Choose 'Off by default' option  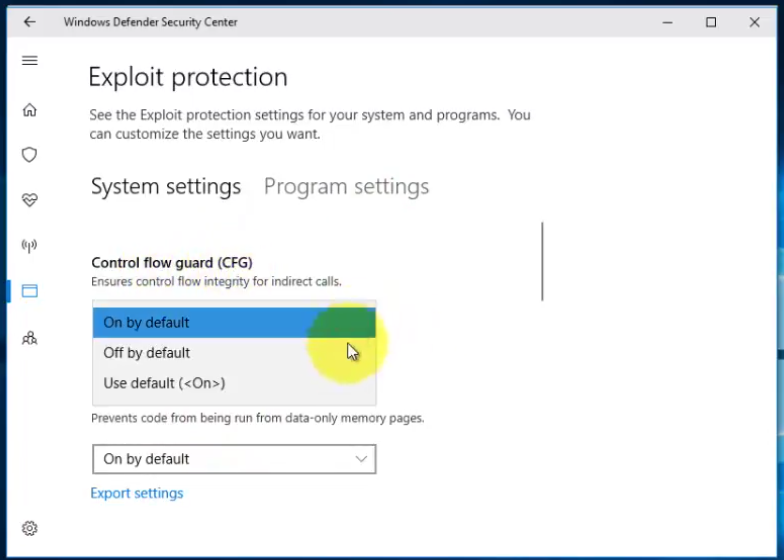(x=234, y=352)
